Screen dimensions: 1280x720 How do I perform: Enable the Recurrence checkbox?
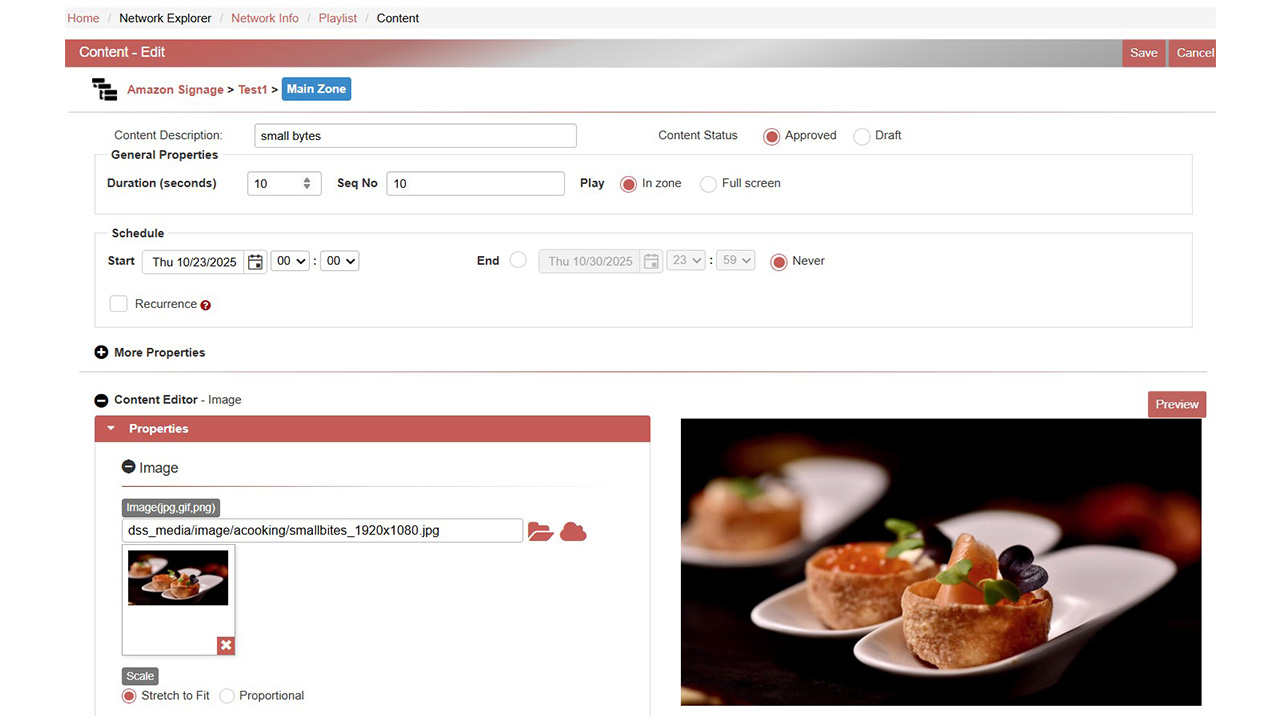click(x=118, y=304)
